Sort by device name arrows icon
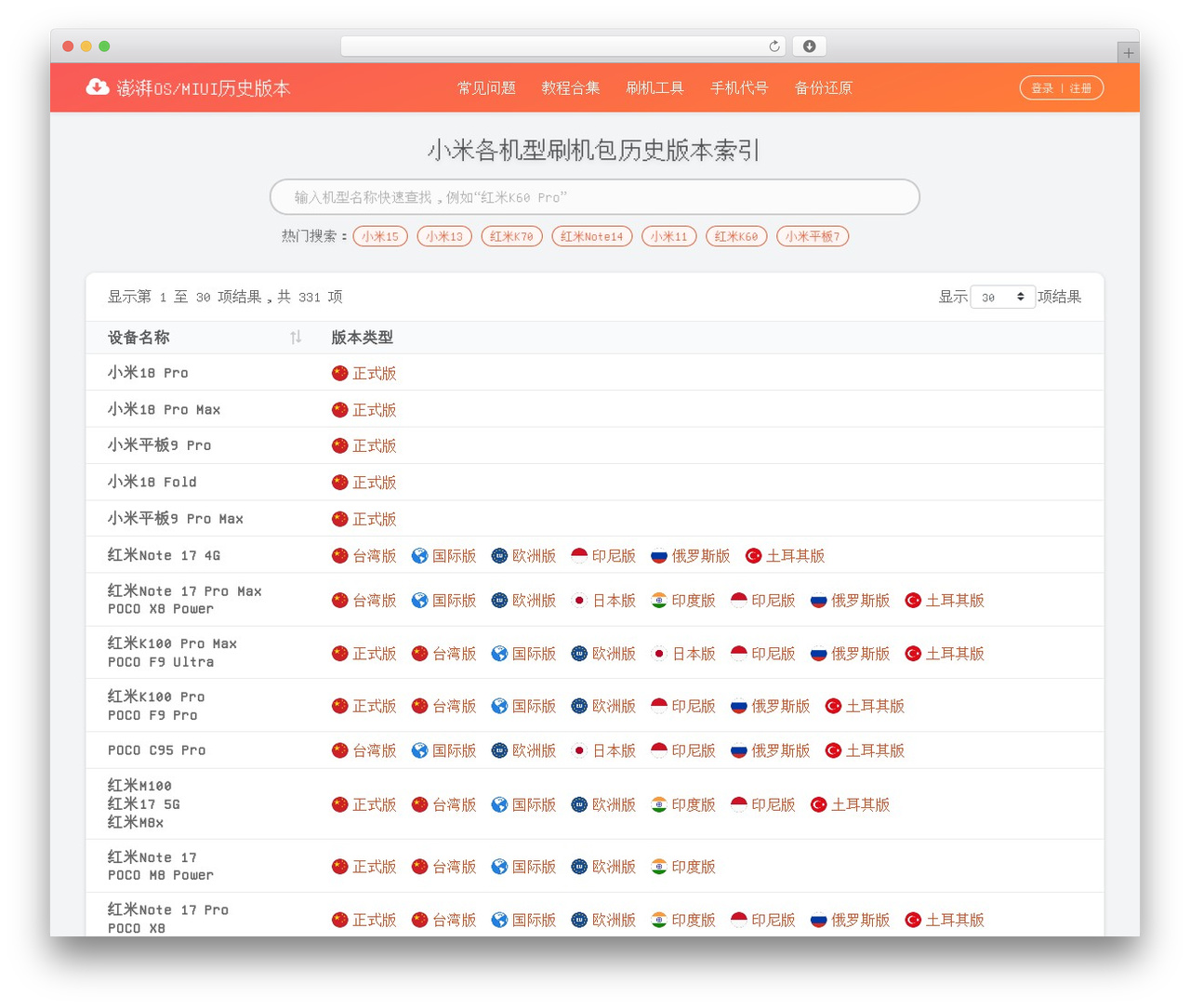Image resolution: width=1190 pixels, height=1008 pixels. pos(296,338)
